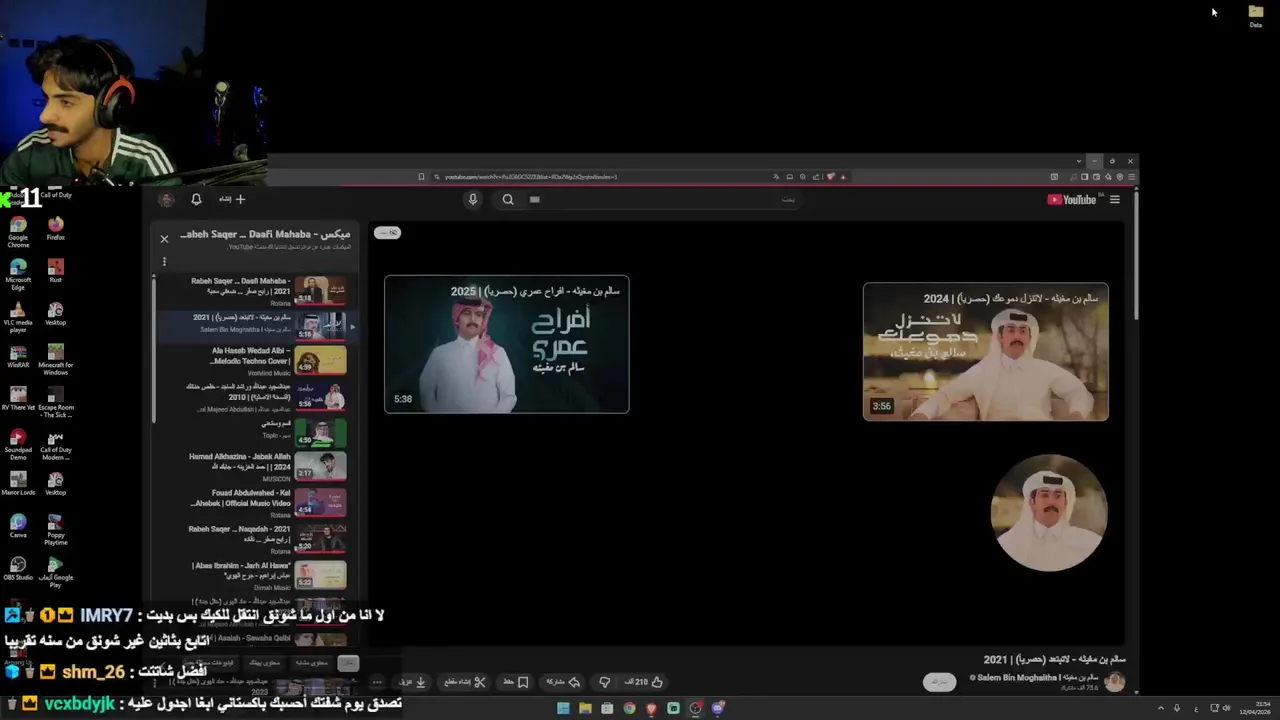Open RV There Yet desktop shortcut
1280x720 pixels.
pyautogui.click(x=18, y=399)
